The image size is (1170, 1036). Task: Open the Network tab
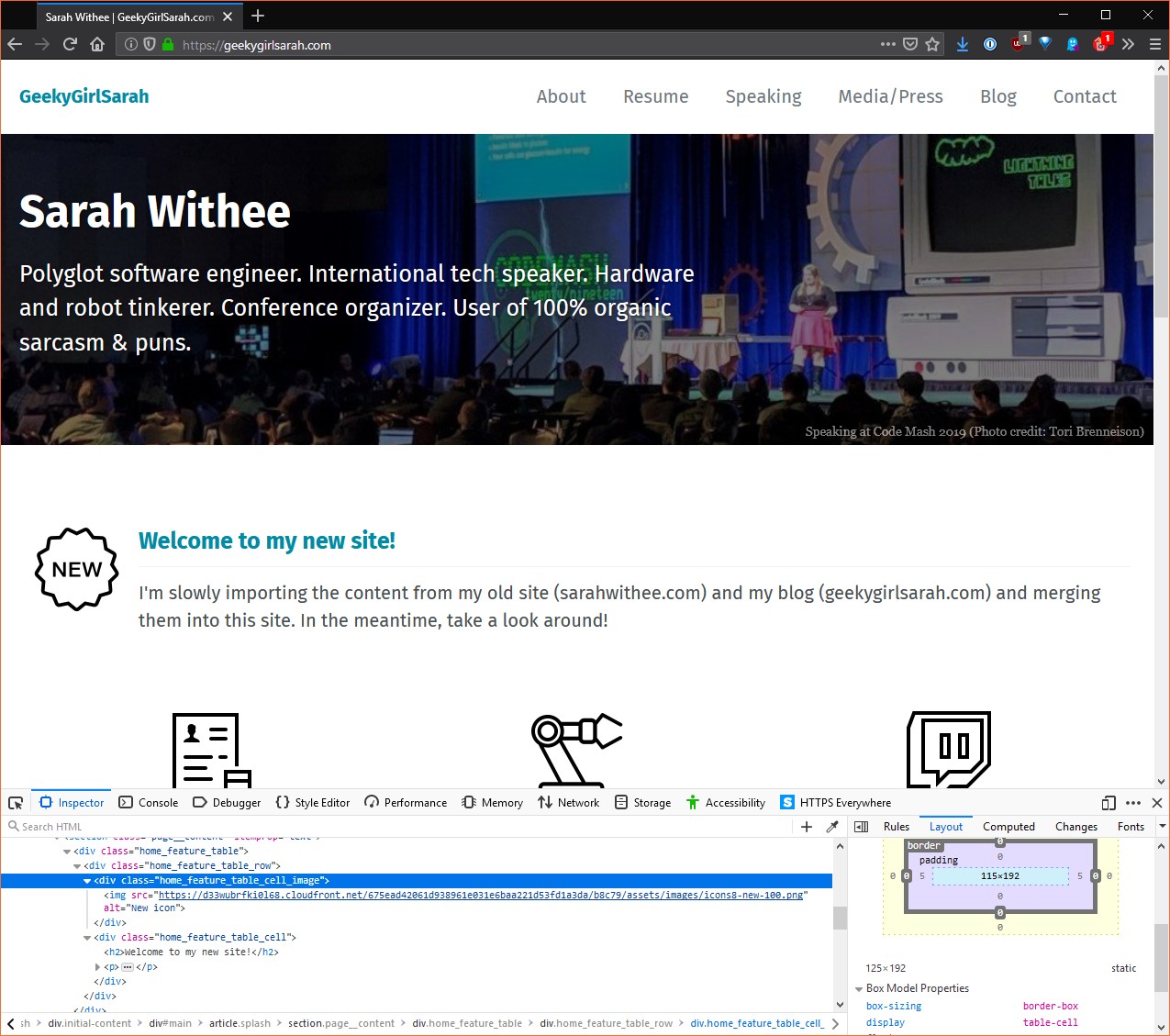(x=569, y=803)
